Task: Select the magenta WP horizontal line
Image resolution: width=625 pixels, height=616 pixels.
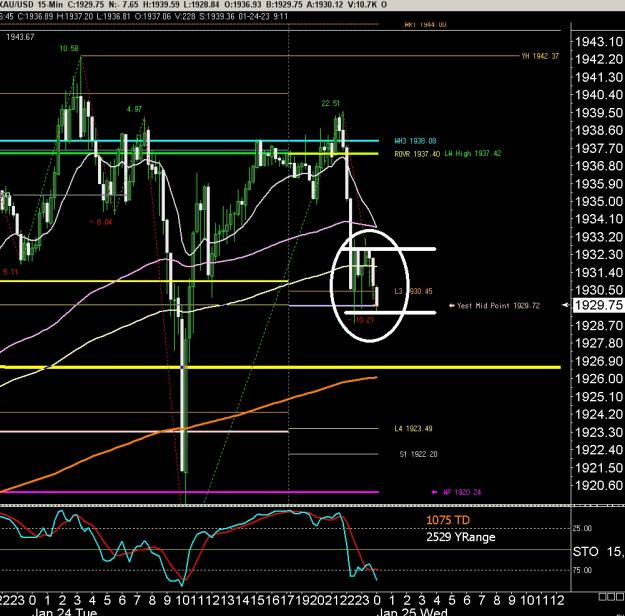Action: pos(189,492)
